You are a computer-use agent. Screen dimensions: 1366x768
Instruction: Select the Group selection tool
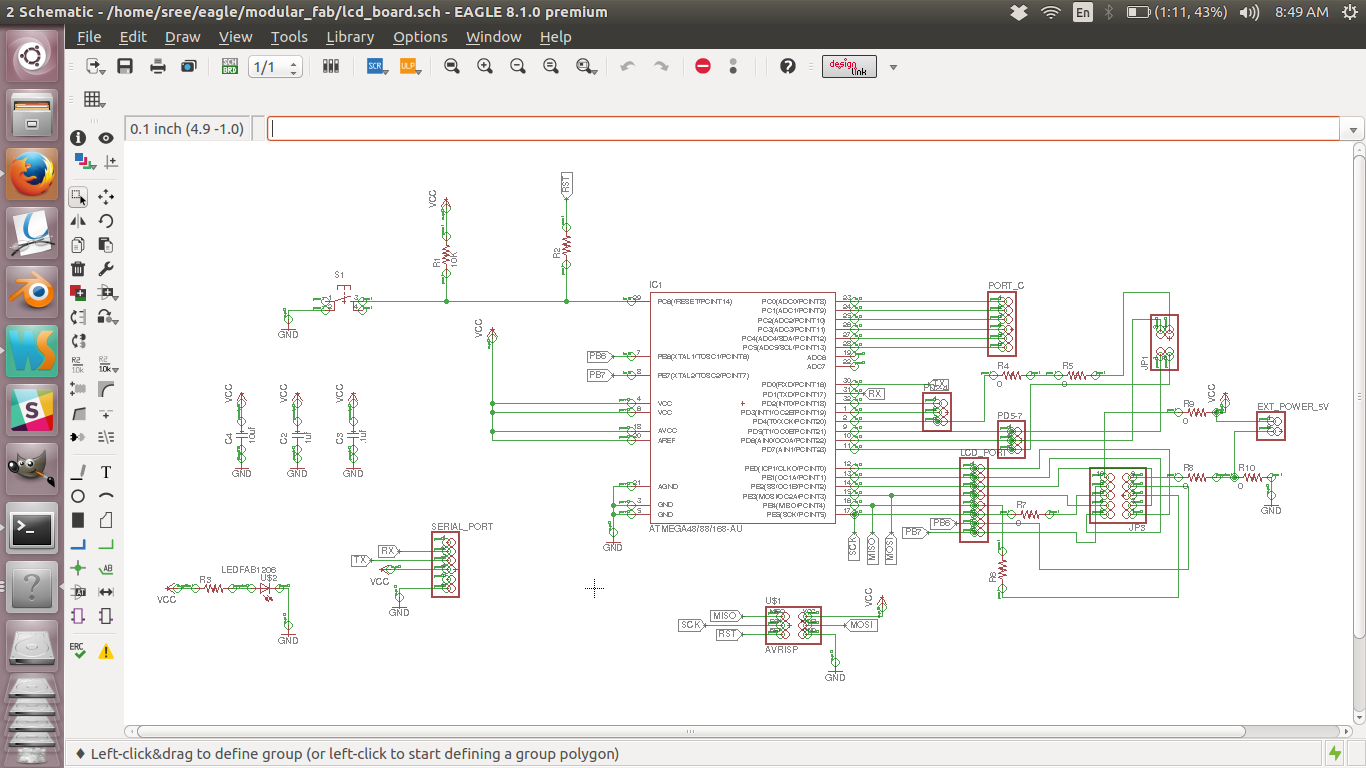(x=78, y=197)
